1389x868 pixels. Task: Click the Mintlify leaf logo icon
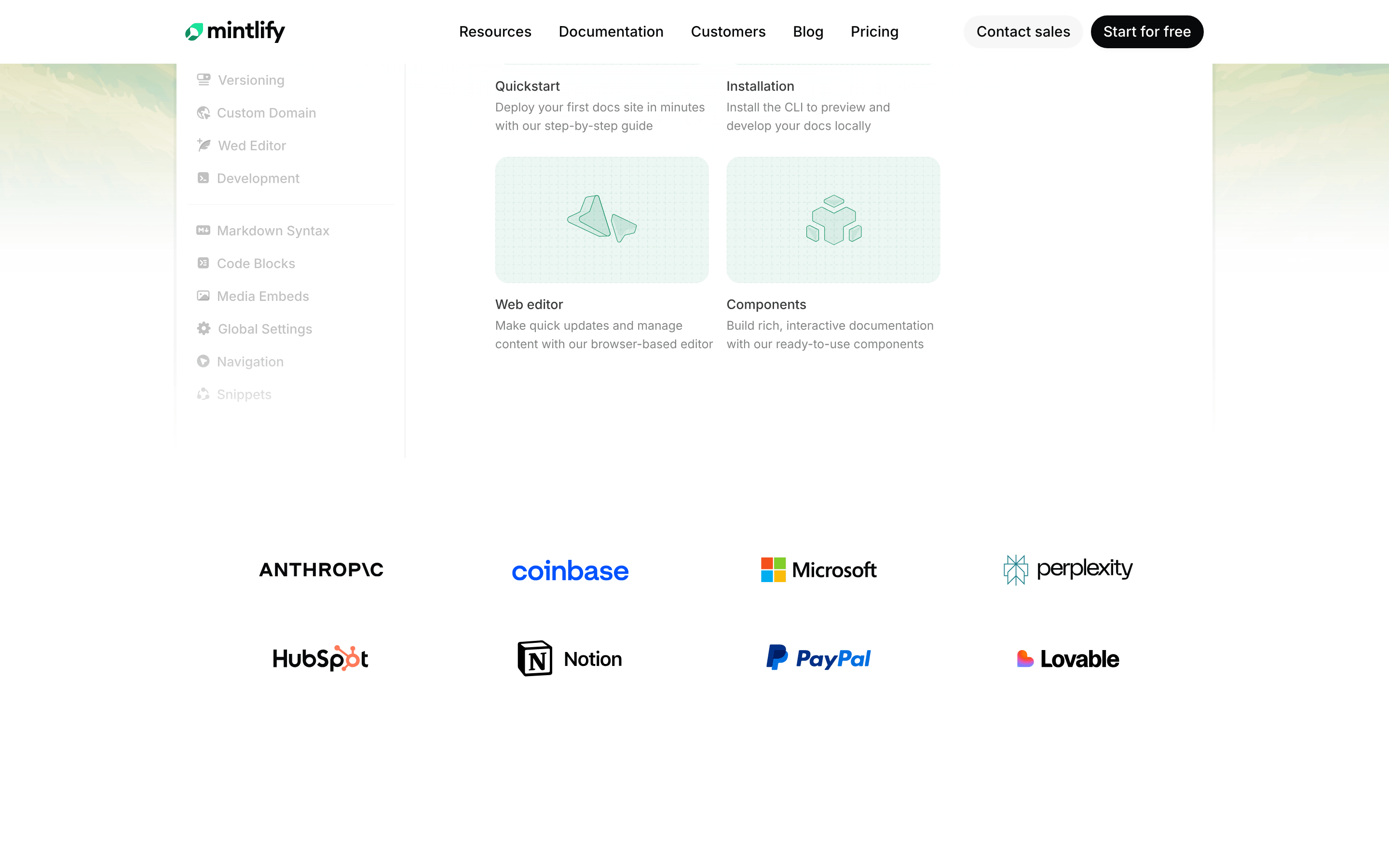point(194,31)
